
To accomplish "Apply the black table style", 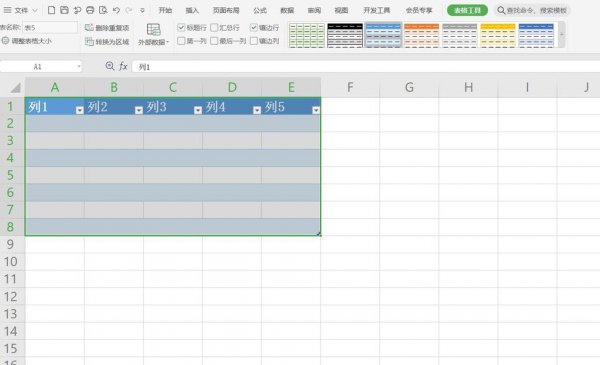I will (x=345, y=35).
